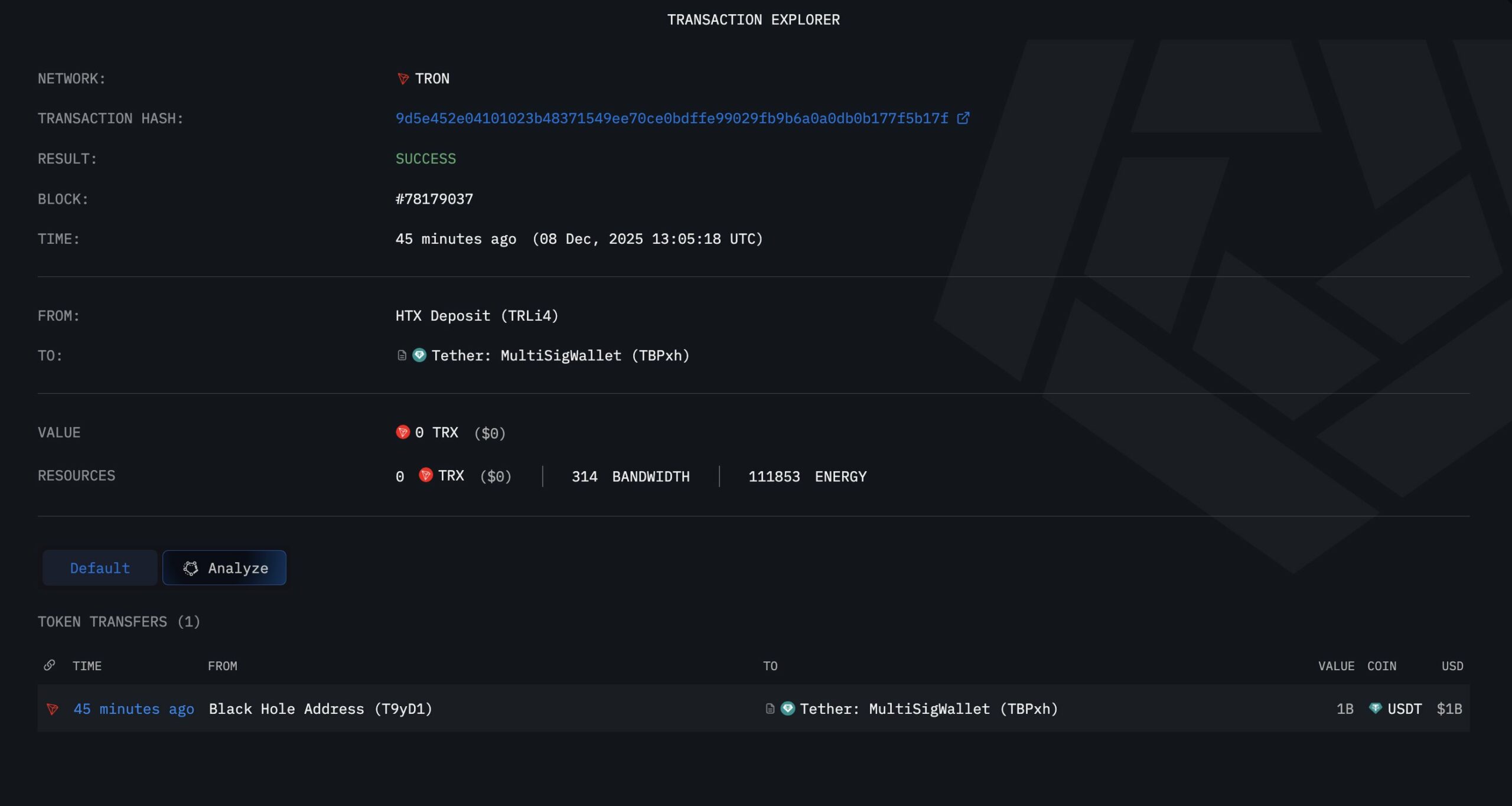Click chain link icon in table header

click(x=50, y=665)
